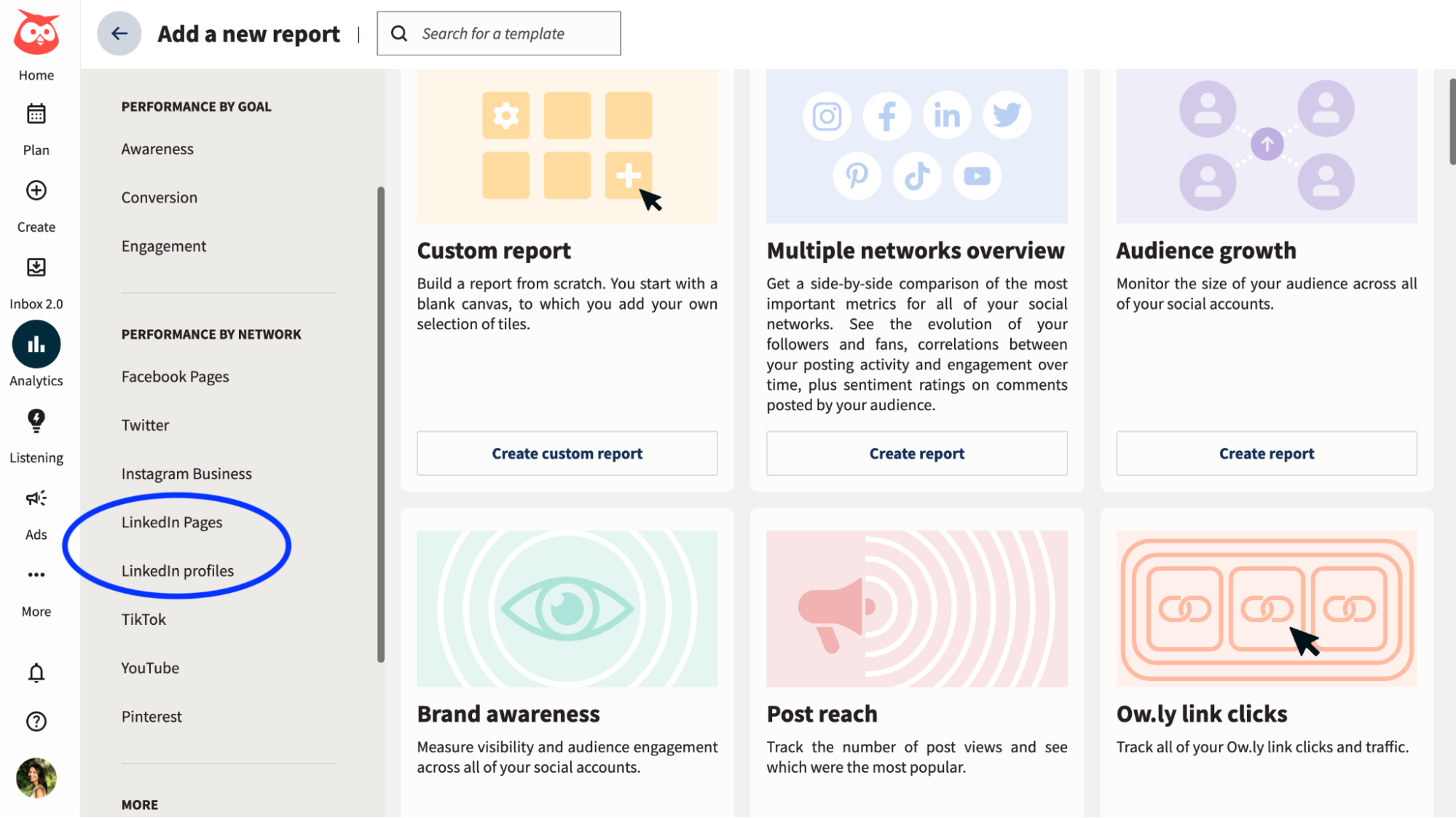The width and height of the screenshot is (1456, 818).
Task: Select Facebook Pages under Performance by Network
Action: point(175,376)
